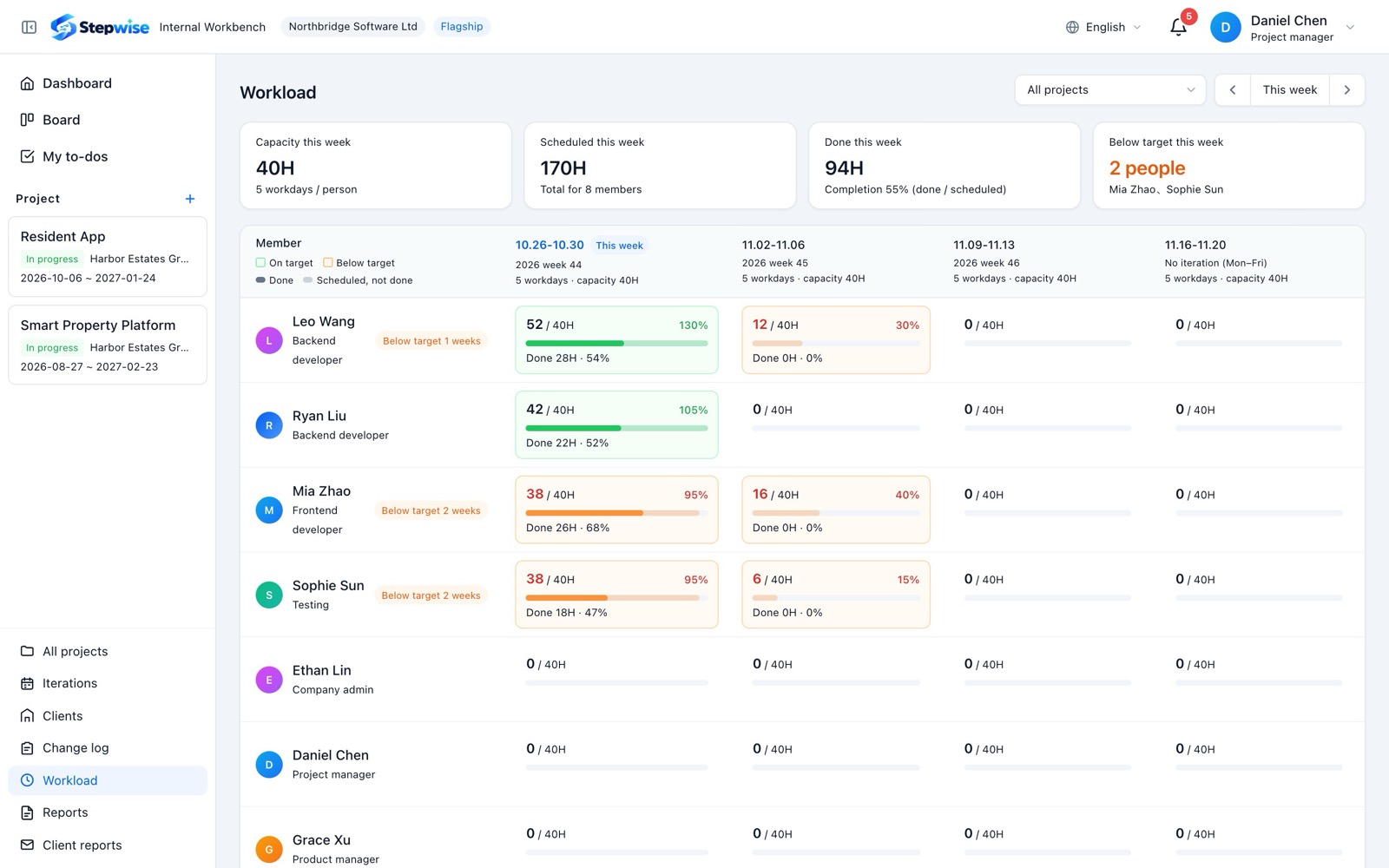The image size is (1389, 868).
Task: Collapse the sidebar panel icon
Action: pyautogui.click(x=29, y=27)
